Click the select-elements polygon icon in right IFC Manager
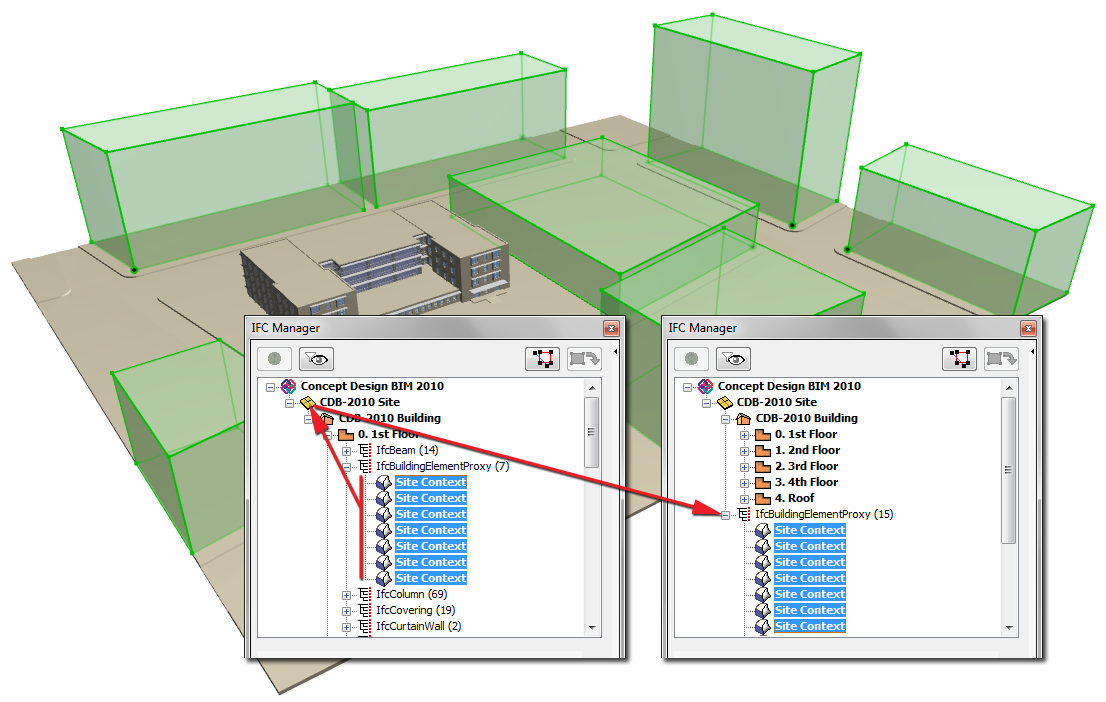1106x702 pixels. point(959,359)
